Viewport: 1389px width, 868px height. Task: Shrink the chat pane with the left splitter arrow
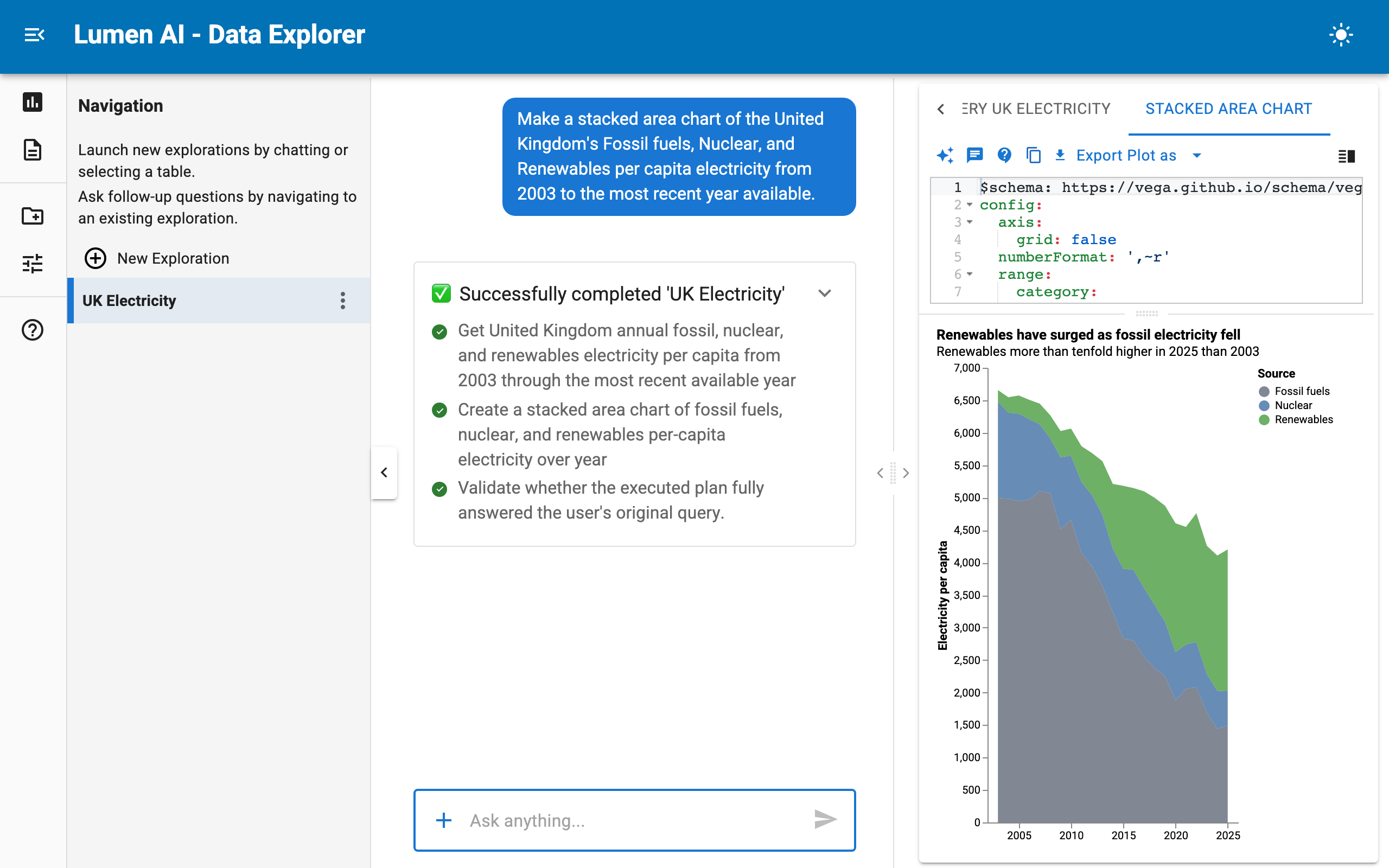(x=880, y=473)
